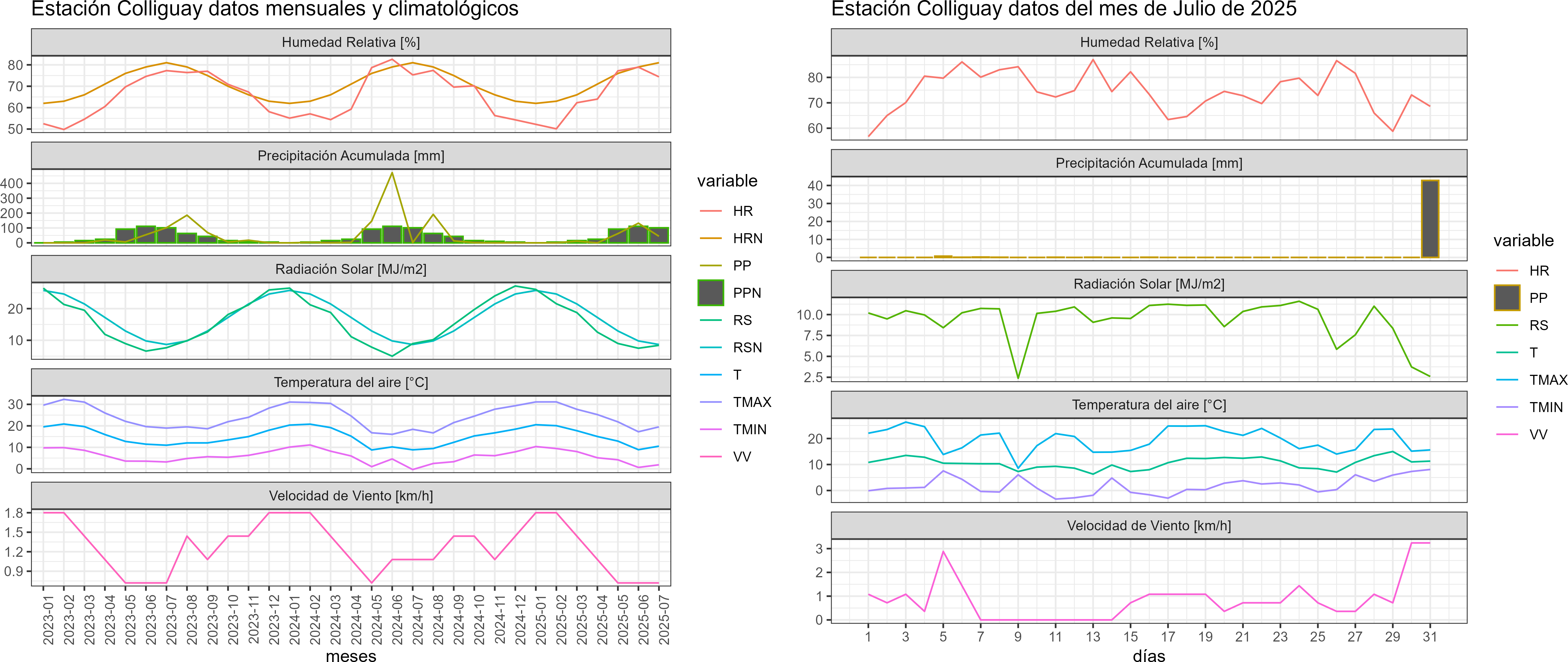Screen dimensions: 1568x662
Task: Click right 'Temperatura del aire [°C]' facet header
Action: pyautogui.click(x=1149, y=405)
